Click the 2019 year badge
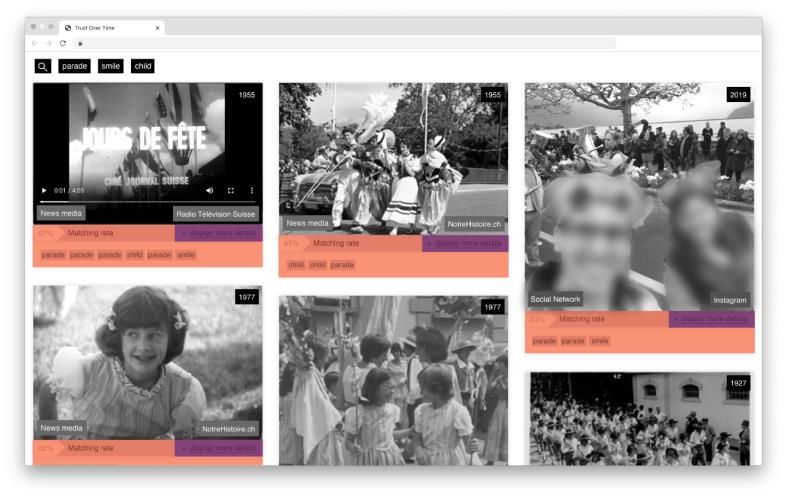This screenshot has width=787, height=498. tap(738, 95)
